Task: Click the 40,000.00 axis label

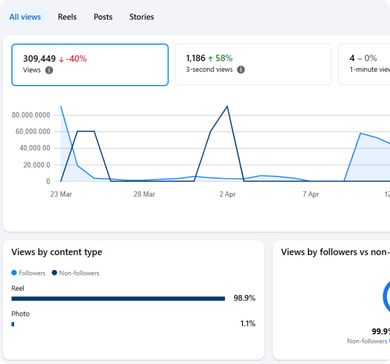Action: coord(35,148)
